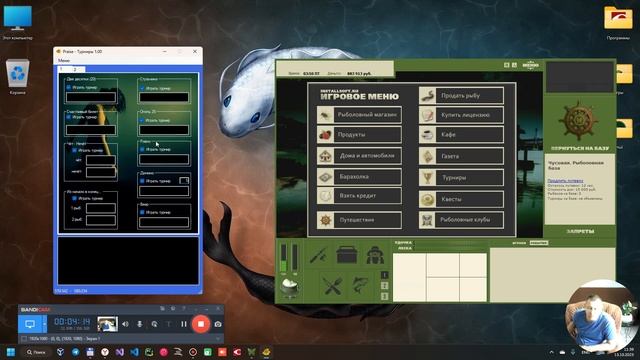Click the Меню button in game header

pos(531,65)
